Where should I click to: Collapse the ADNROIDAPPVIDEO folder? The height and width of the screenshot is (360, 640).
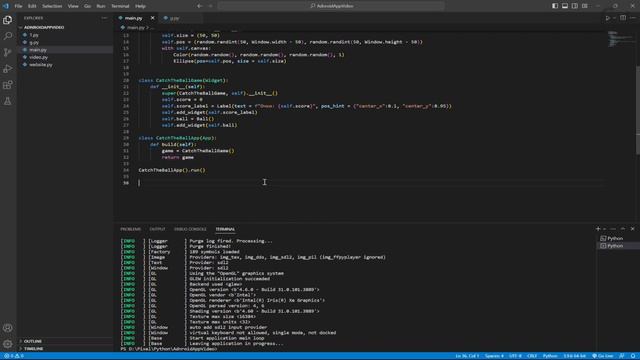[x=44, y=27]
